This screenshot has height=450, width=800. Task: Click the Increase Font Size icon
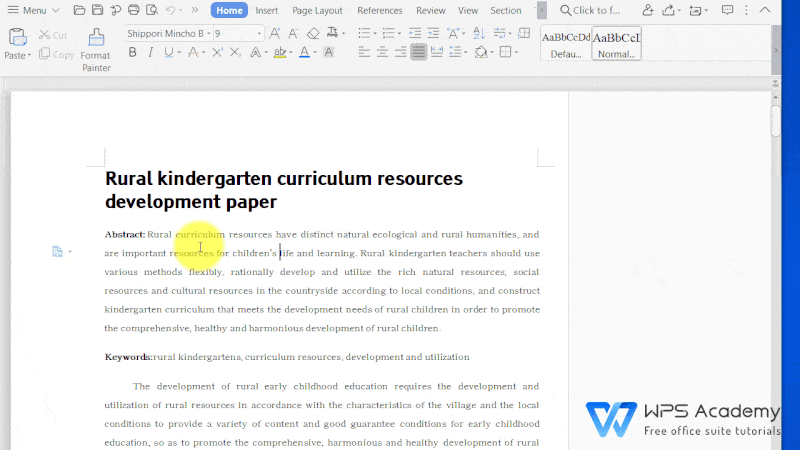pyautogui.click(x=276, y=33)
